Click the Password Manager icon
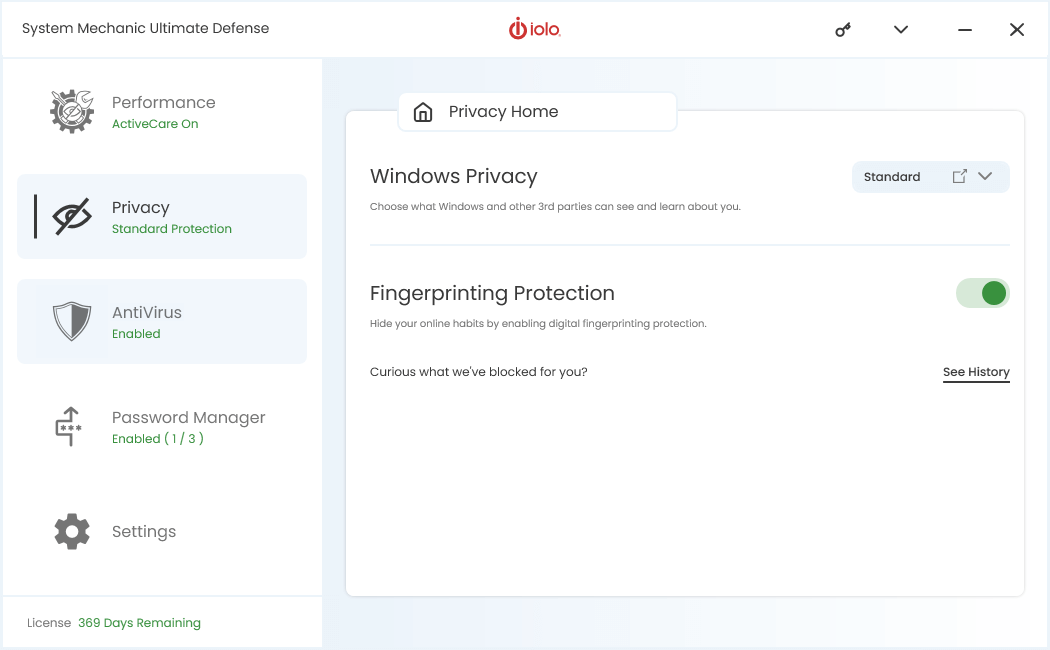Viewport: 1050px width, 650px height. point(69,426)
